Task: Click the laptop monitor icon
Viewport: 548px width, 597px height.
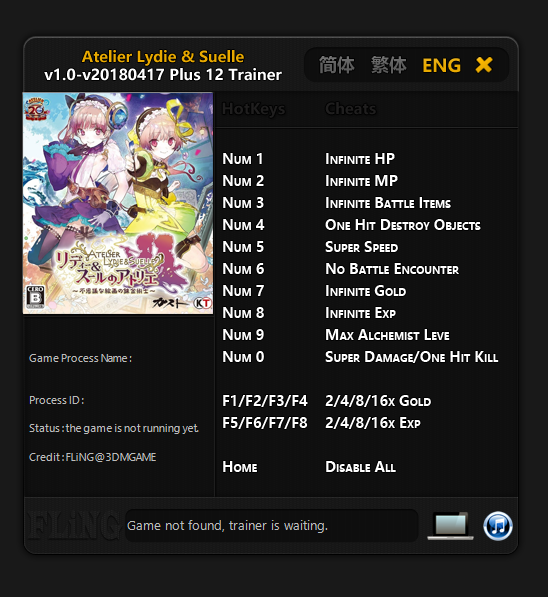Action: point(451,526)
